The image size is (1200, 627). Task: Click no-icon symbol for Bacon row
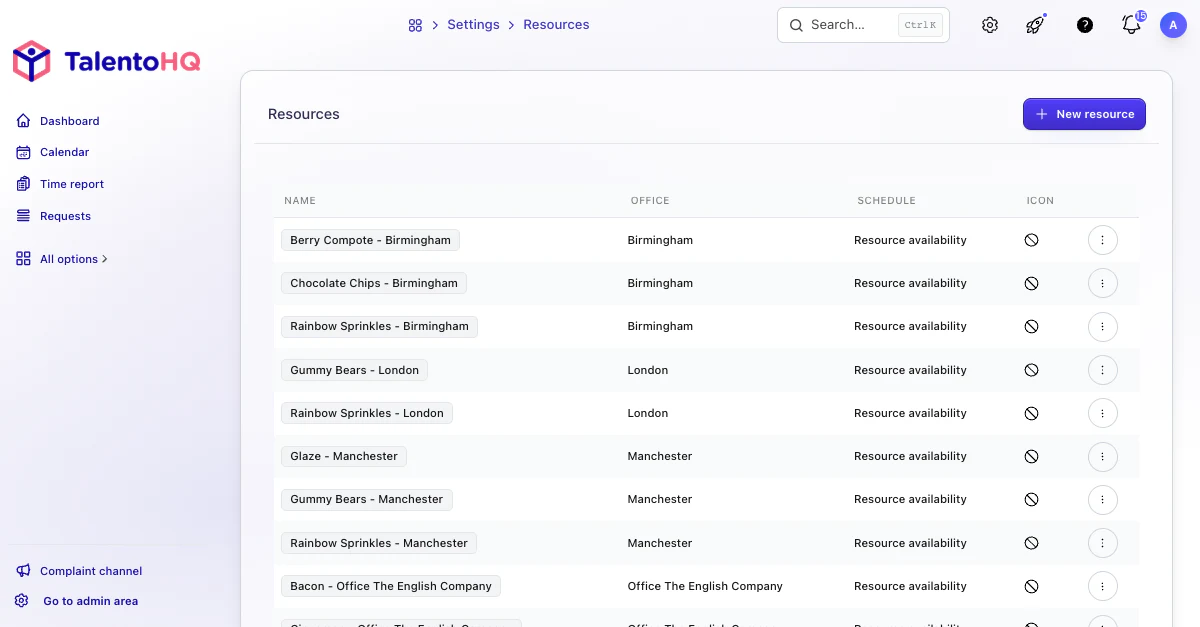[1031, 586]
